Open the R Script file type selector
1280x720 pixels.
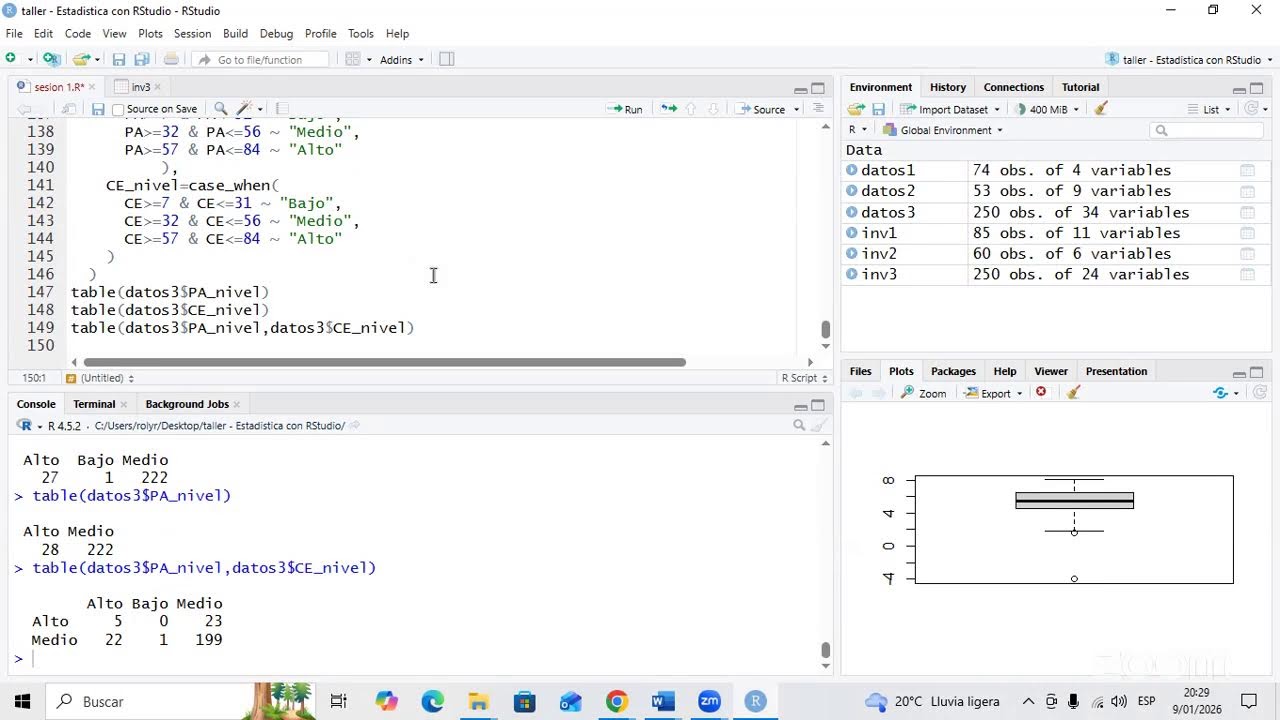tap(806, 378)
